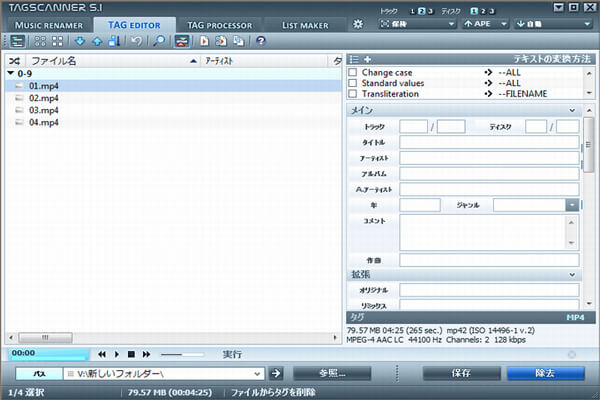Screen dimensions: 600x400
Task: Click the rewind playback button
Action: point(101,354)
